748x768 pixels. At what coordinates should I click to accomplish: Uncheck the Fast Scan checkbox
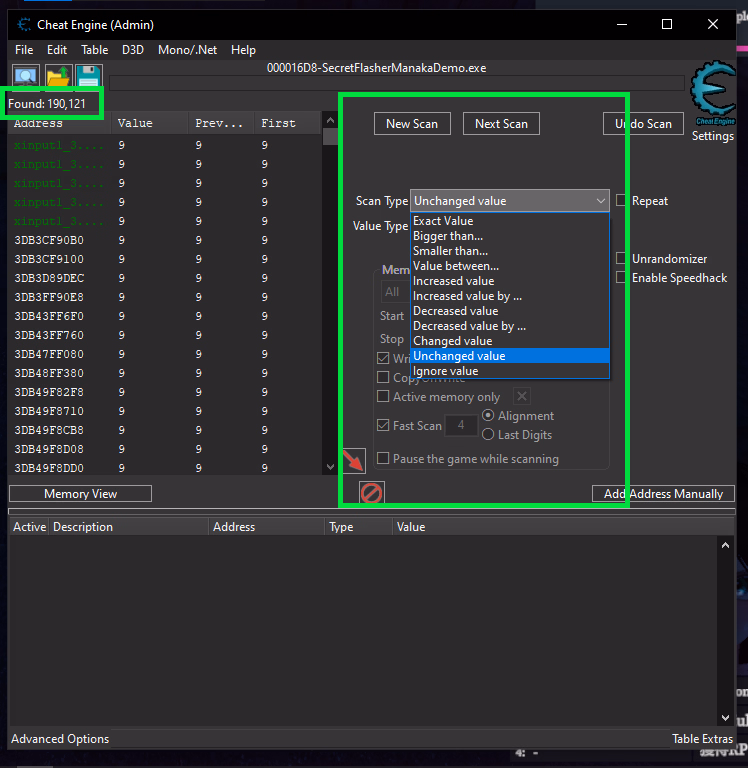click(x=383, y=425)
